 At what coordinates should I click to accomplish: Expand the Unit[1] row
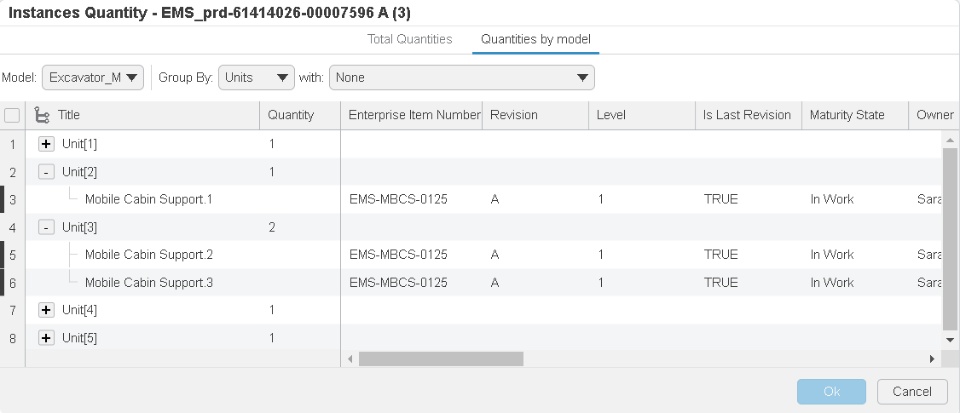tap(46, 144)
